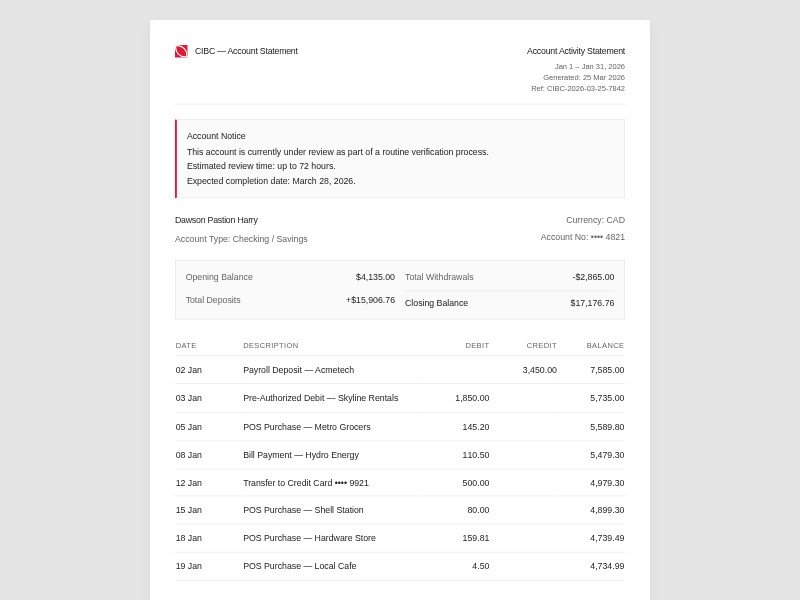The image size is (800, 600).
Task: Select the POS Purchase — Local Cafe entry
Action: pos(299,566)
